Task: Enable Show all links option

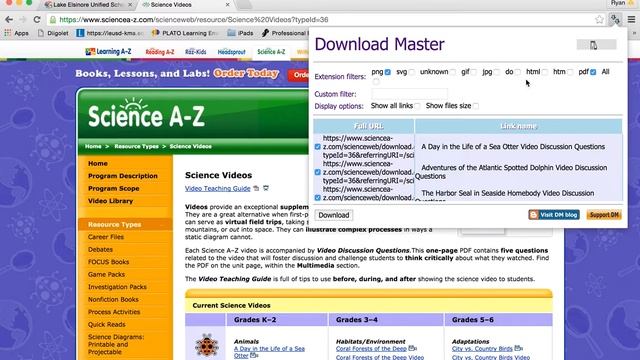Action: click(x=417, y=106)
